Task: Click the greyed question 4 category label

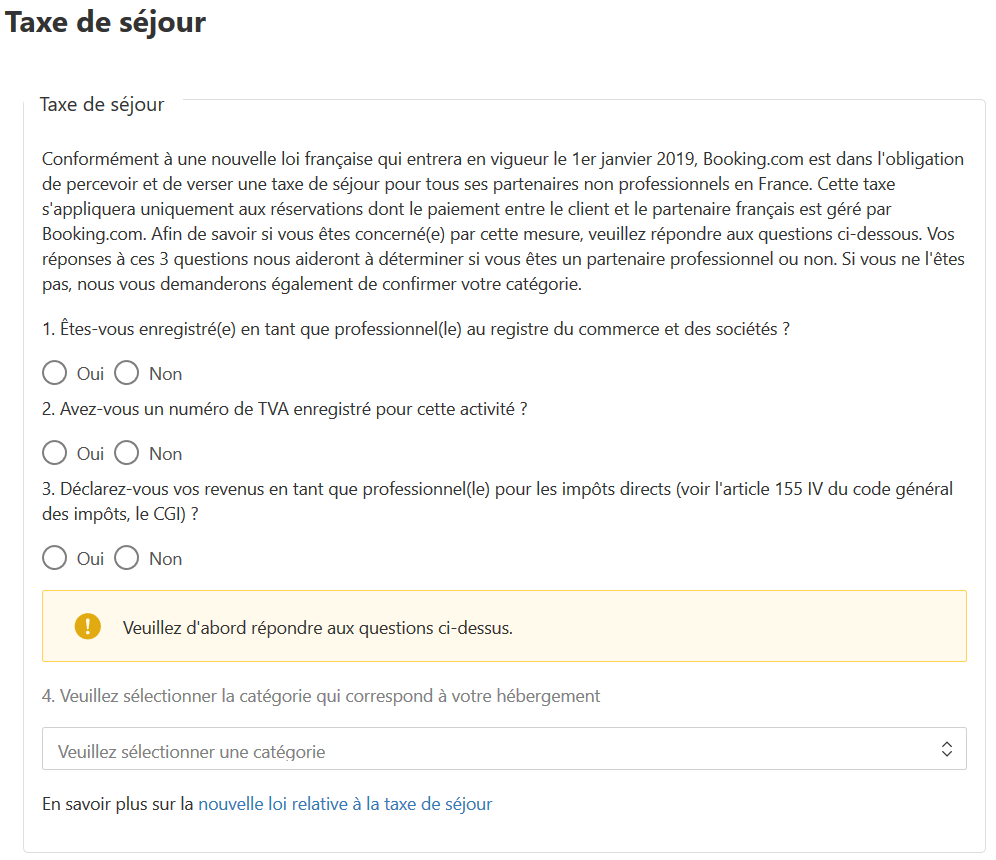Action: tap(321, 696)
